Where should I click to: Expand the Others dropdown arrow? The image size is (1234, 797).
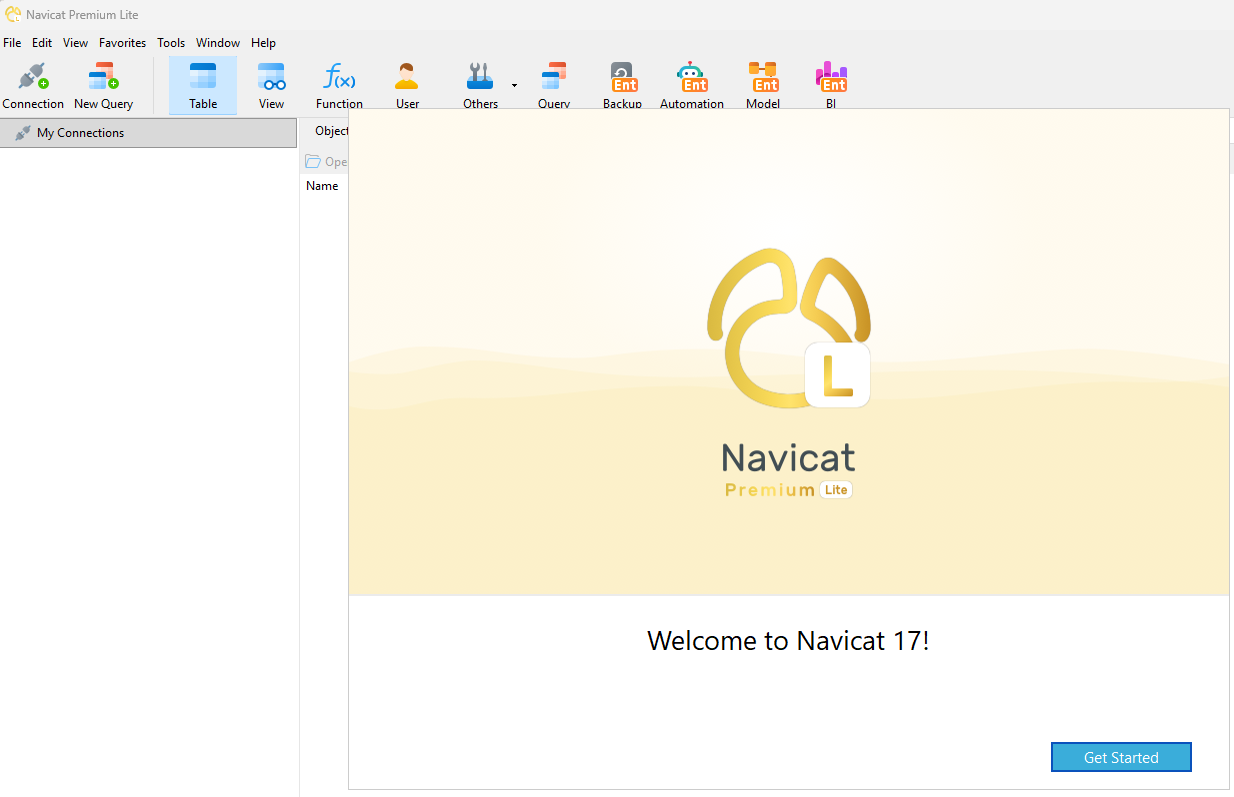point(515,85)
